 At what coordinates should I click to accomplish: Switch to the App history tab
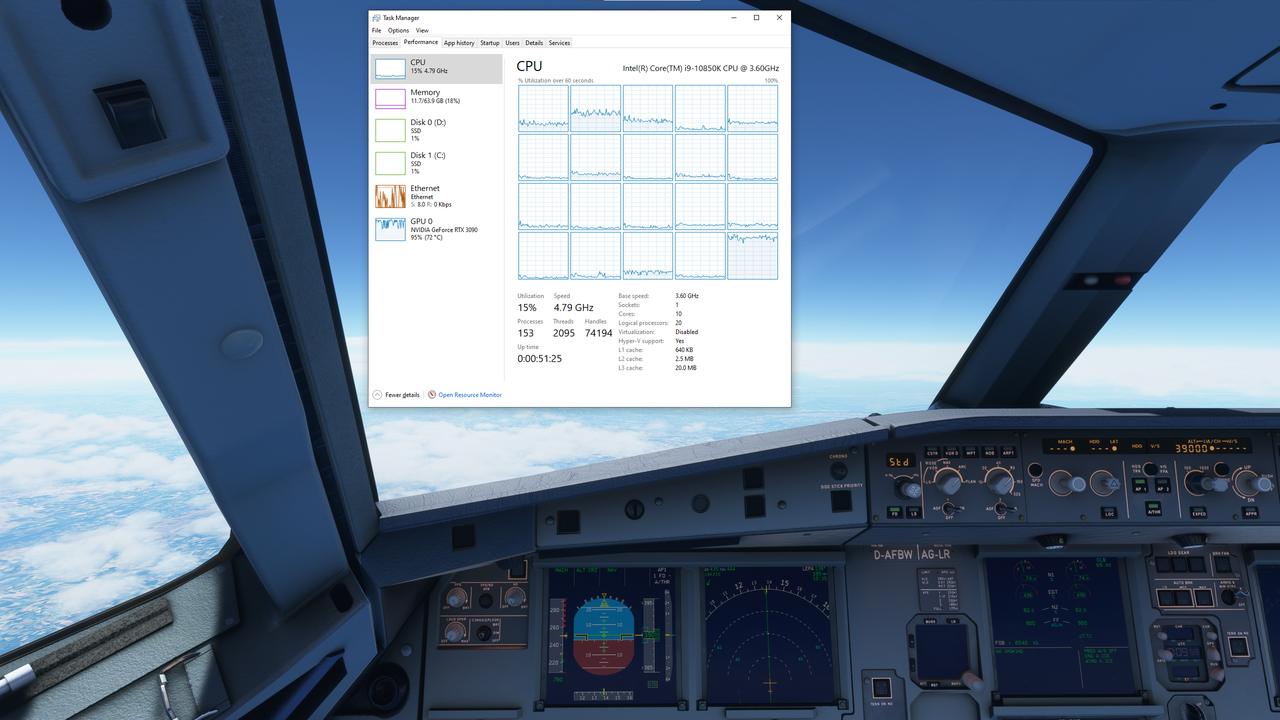tap(459, 43)
